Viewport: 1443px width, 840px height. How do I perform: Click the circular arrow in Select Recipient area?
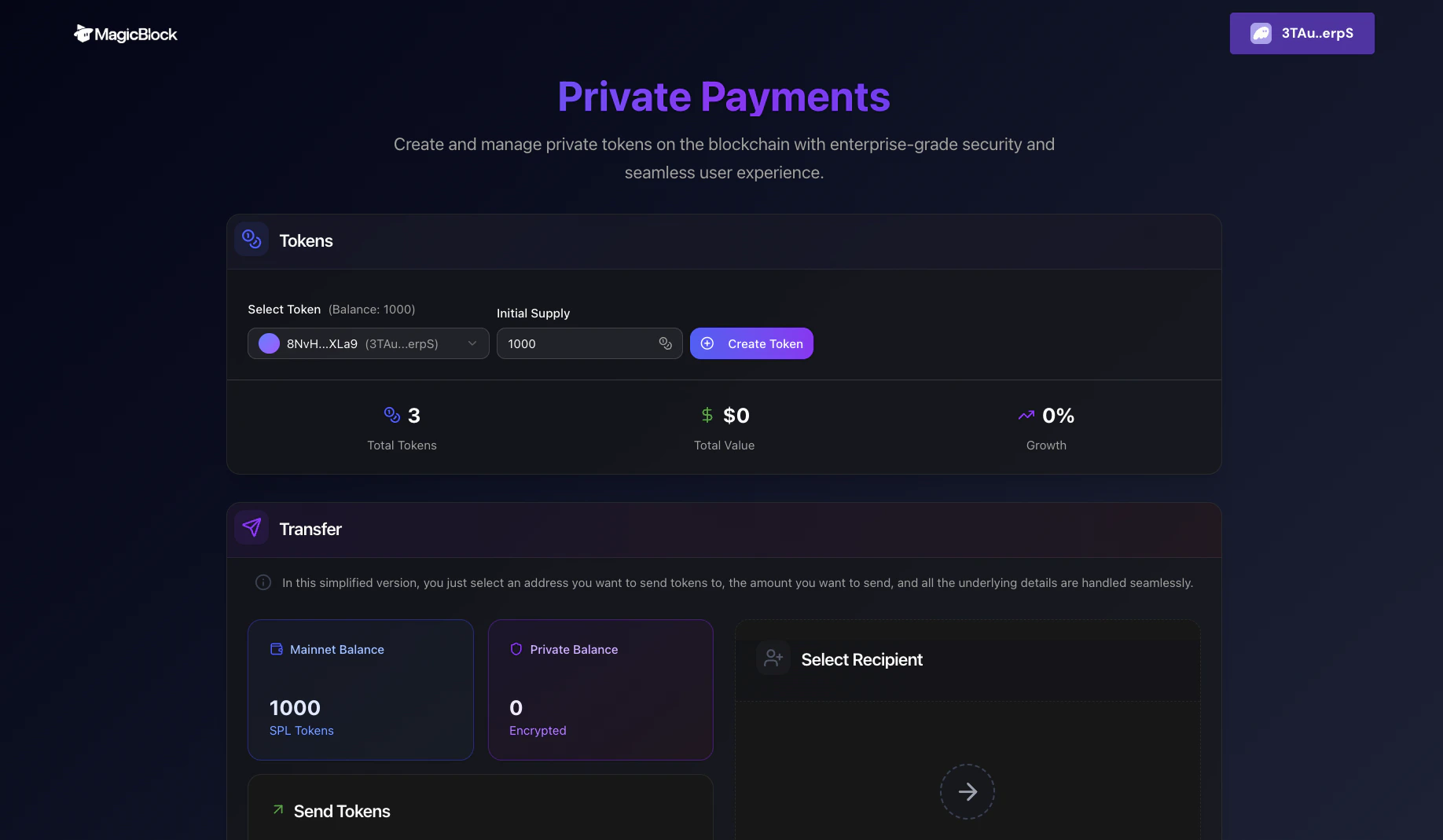(967, 791)
